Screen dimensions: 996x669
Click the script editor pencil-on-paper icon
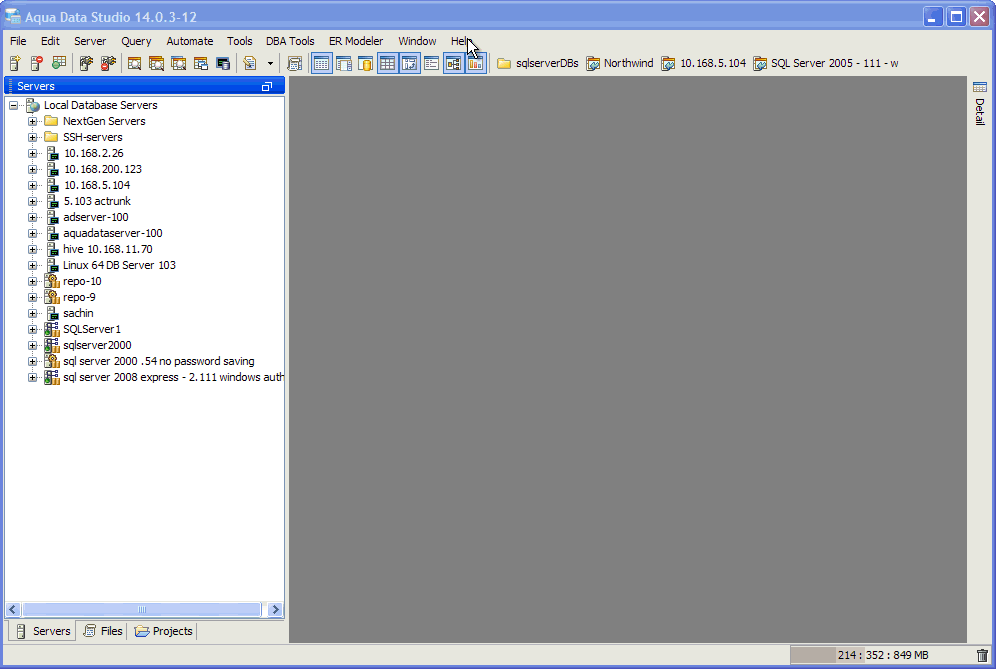pyautogui.click(x=250, y=63)
